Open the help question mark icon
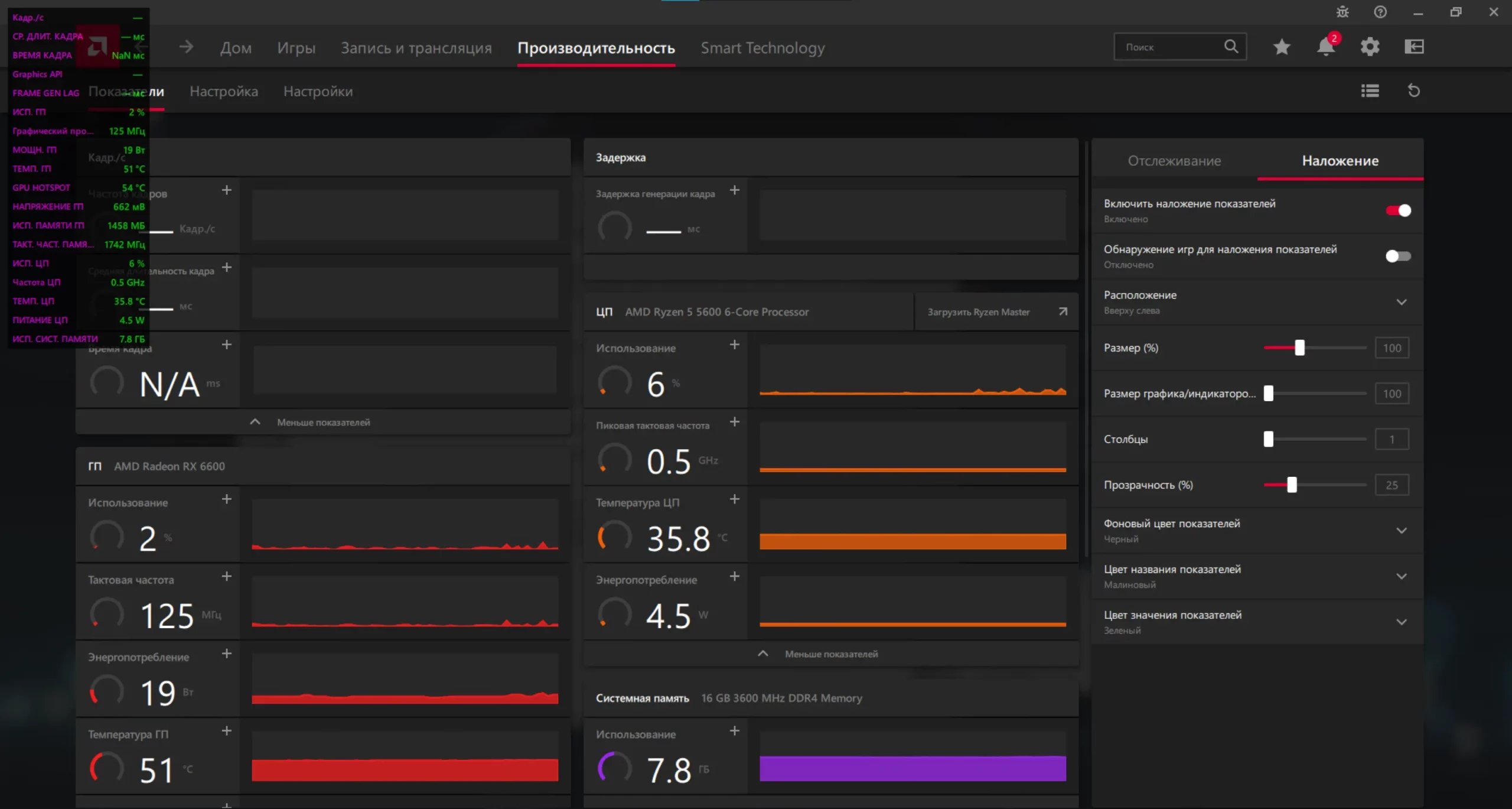1512x809 pixels. pos(1380,12)
